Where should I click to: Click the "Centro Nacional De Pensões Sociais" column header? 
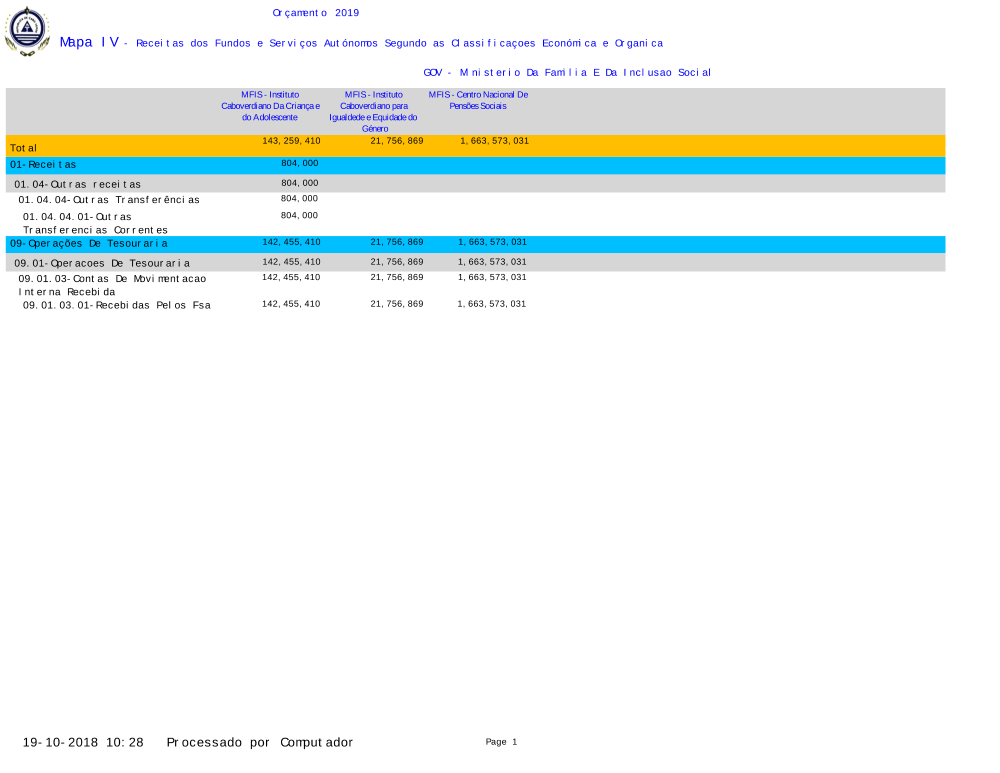tap(478, 100)
